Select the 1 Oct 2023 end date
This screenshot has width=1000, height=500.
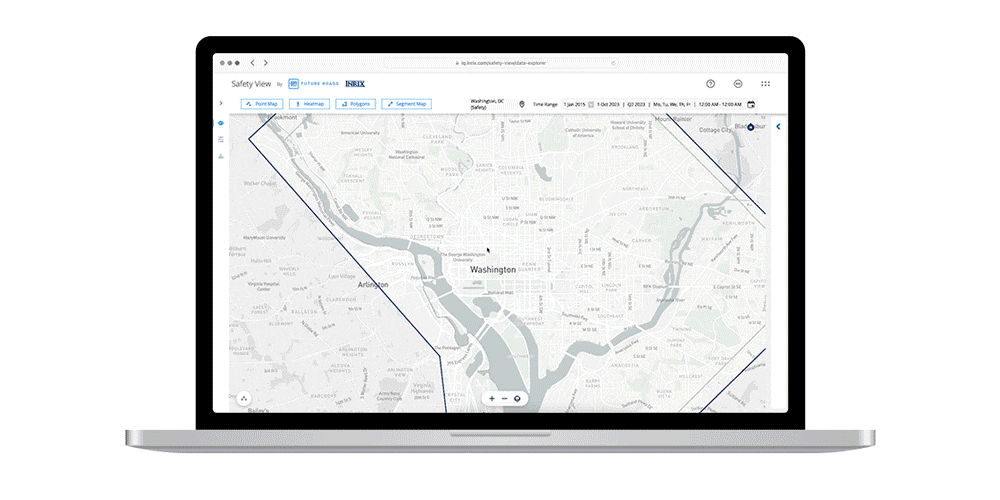point(609,104)
